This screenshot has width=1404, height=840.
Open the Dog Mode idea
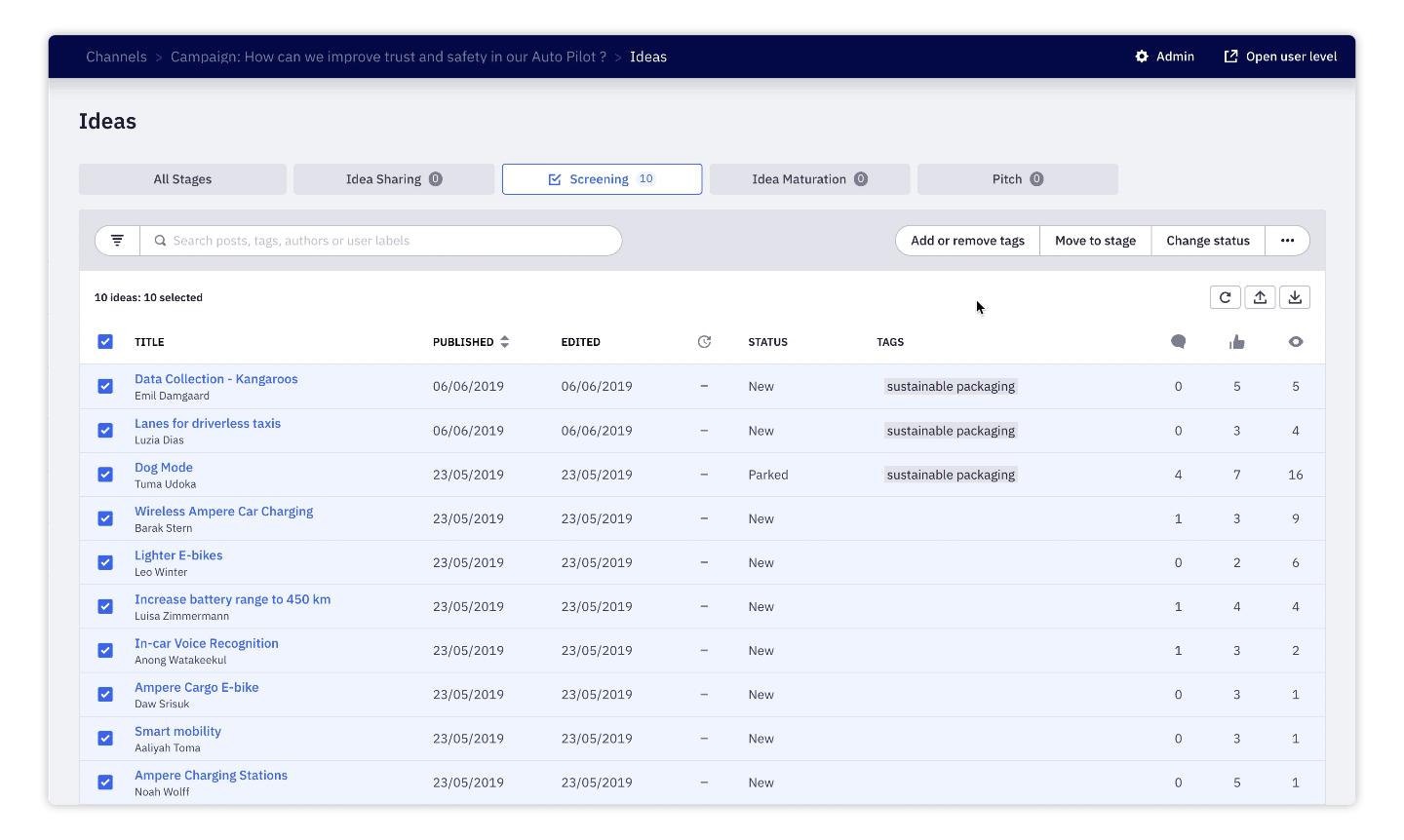coord(164,468)
